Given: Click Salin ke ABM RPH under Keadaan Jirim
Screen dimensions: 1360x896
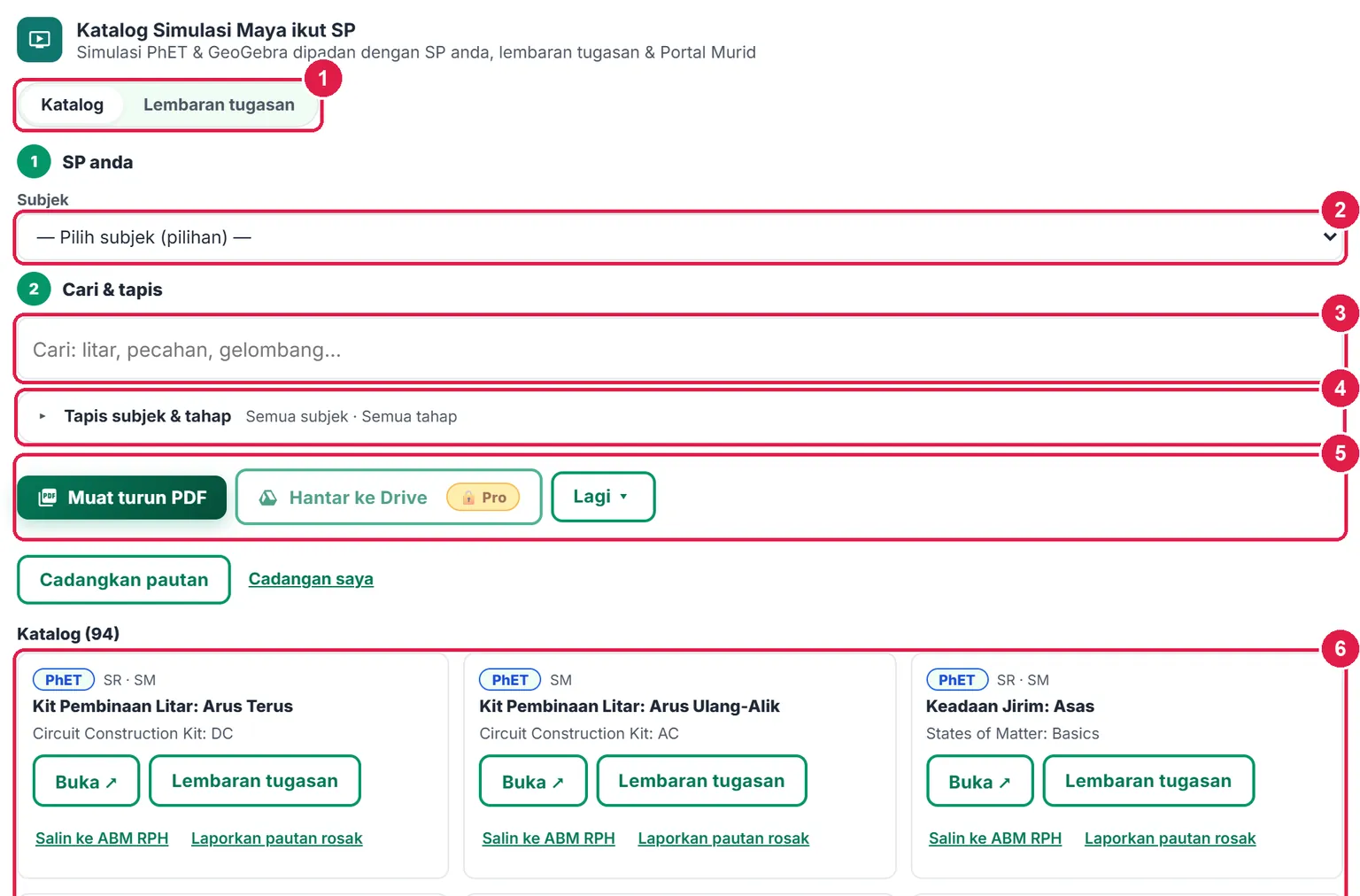Looking at the screenshot, I should point(995,838).
